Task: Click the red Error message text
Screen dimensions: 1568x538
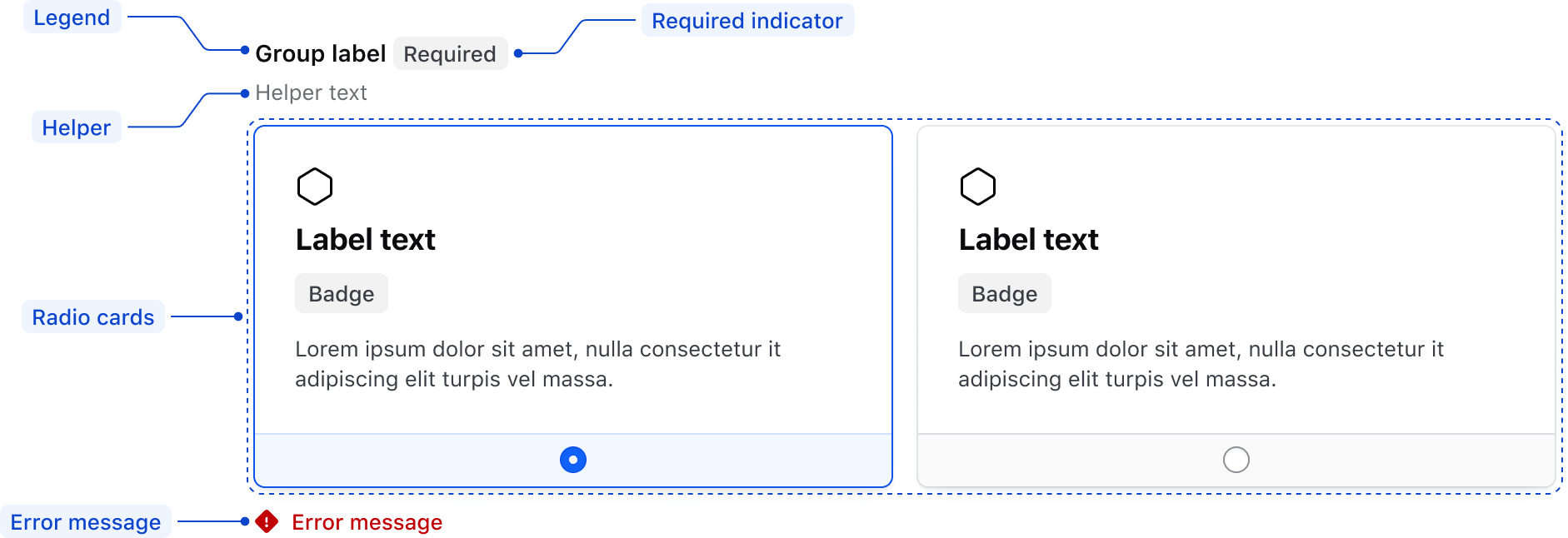Action: click(x=367, y=522)
